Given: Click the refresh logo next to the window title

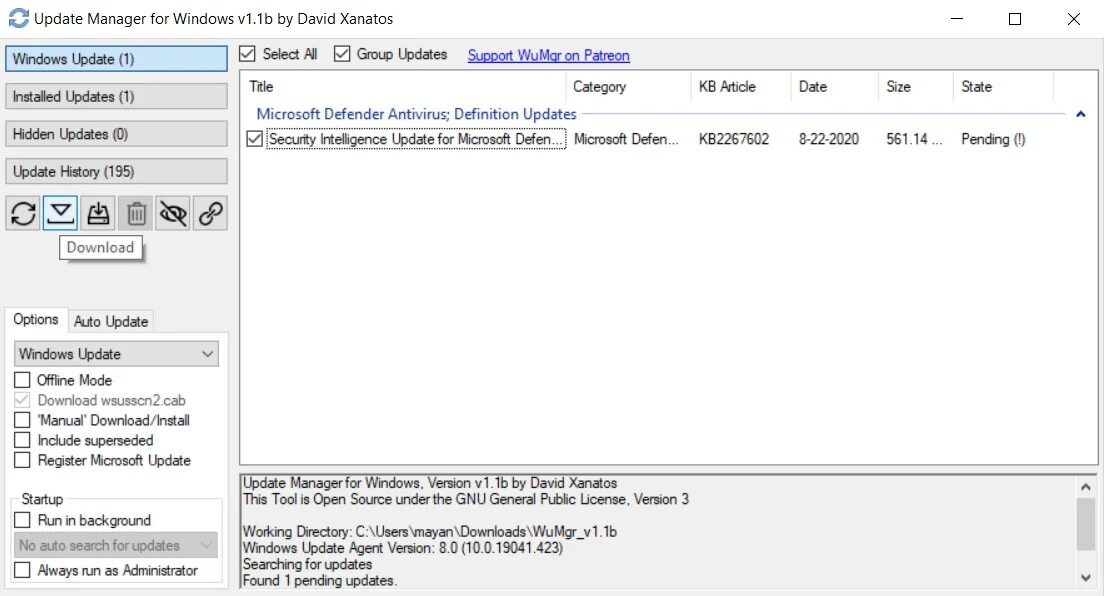Looking at the screenshot, I should (x=17, y=18).
